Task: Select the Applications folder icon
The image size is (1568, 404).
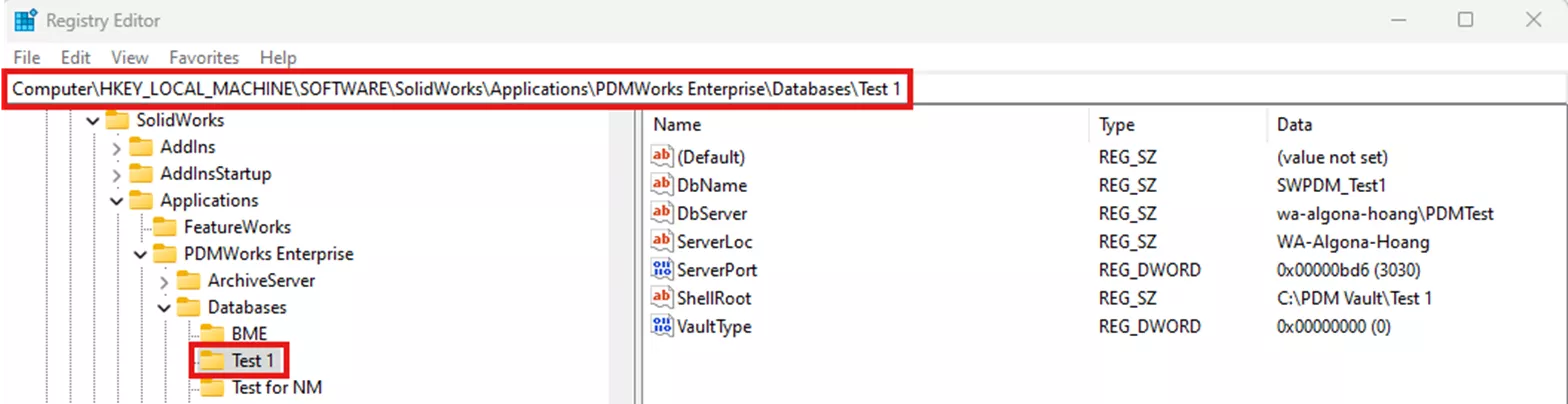Action: pyautogui.click(x=141, y=200)
